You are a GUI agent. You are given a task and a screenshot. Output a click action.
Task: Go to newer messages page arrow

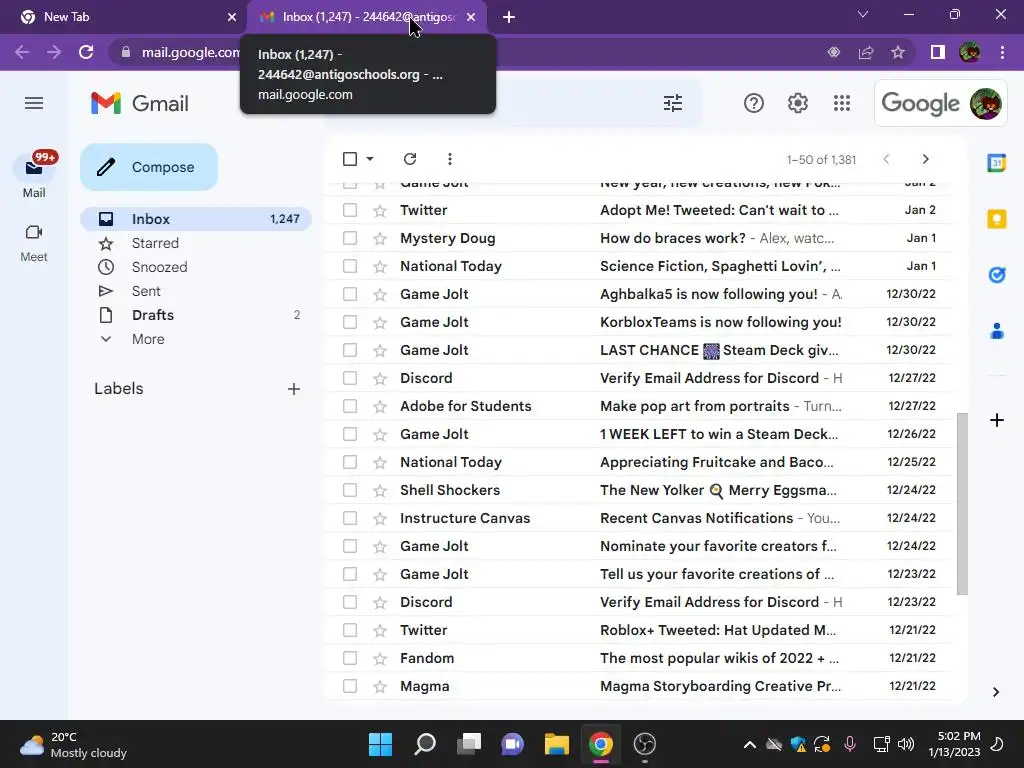point(886,159)
